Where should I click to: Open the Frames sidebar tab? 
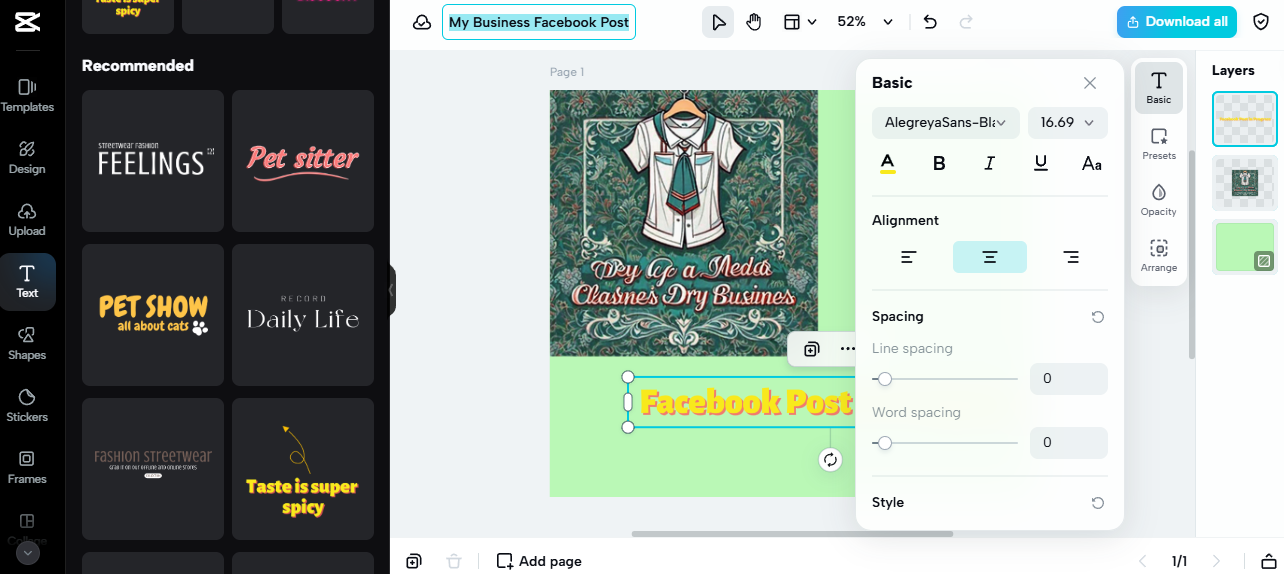pyautogui.click(x=27, y=468)
